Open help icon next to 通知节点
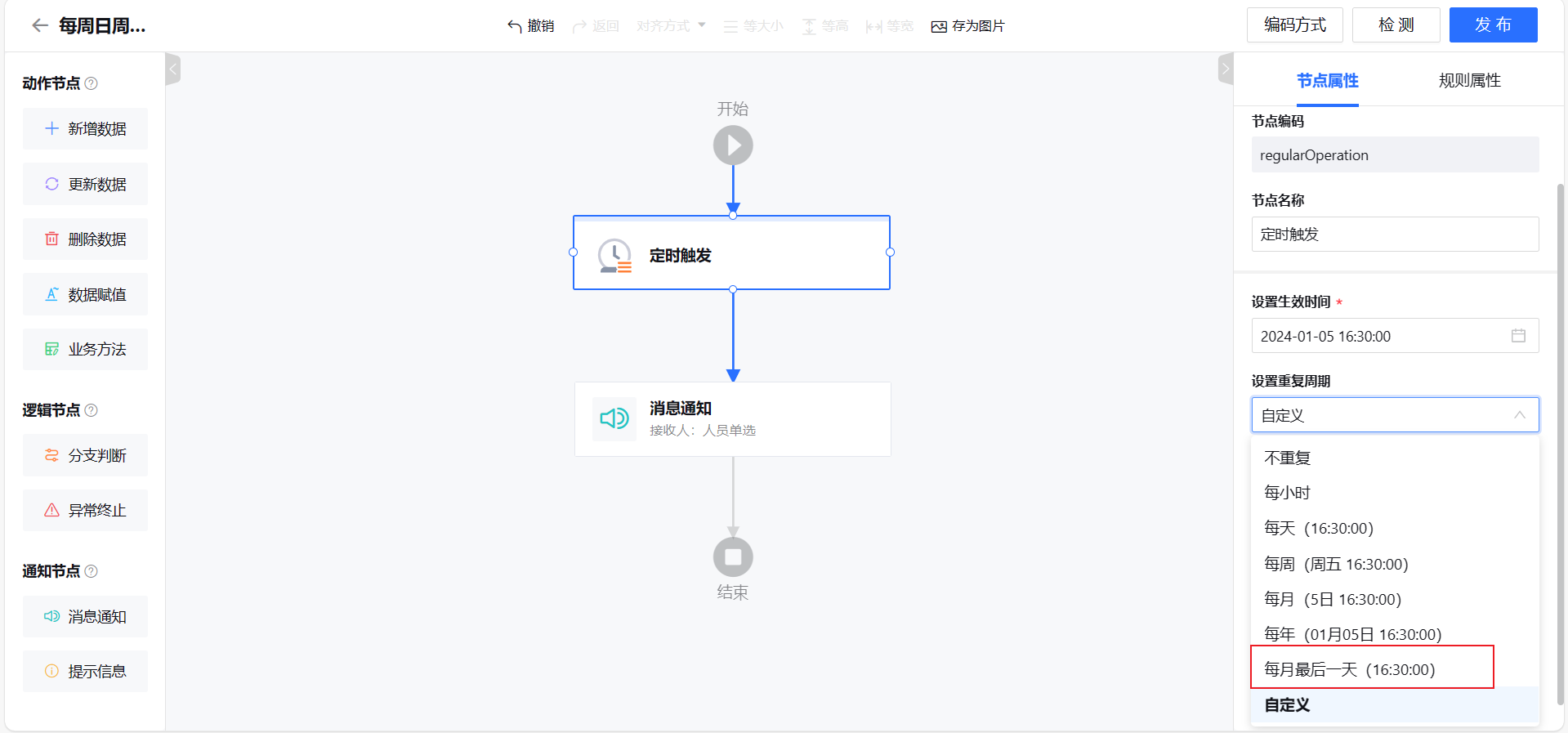The height and width of the screenshot is (733, 1568). [x=92, y=571]
